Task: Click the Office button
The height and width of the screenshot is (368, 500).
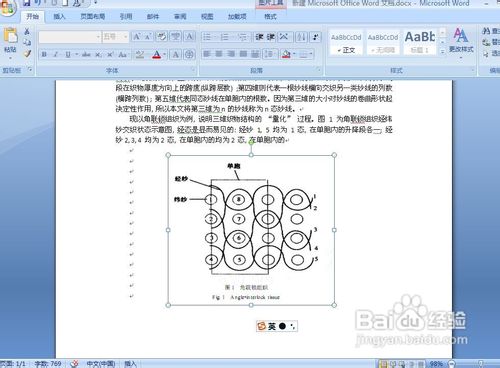Action: [7, 7]
